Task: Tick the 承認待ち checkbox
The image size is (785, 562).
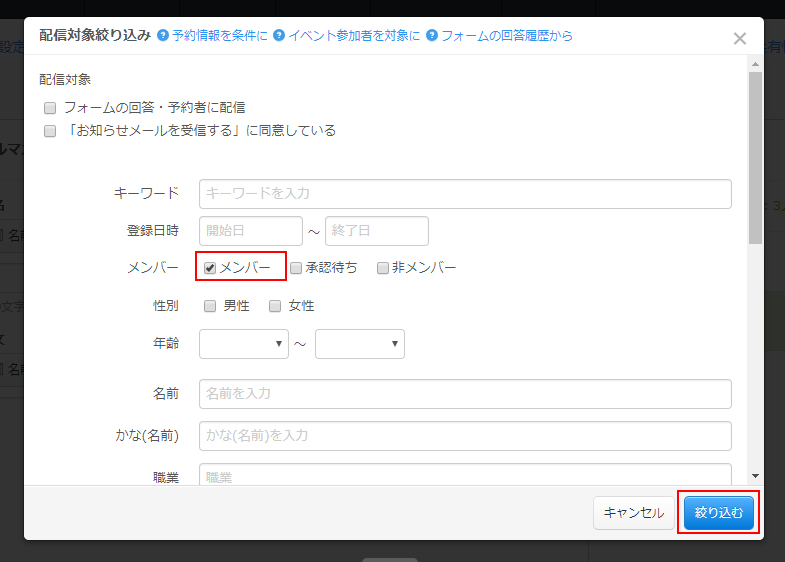Action: coord(296,268)
